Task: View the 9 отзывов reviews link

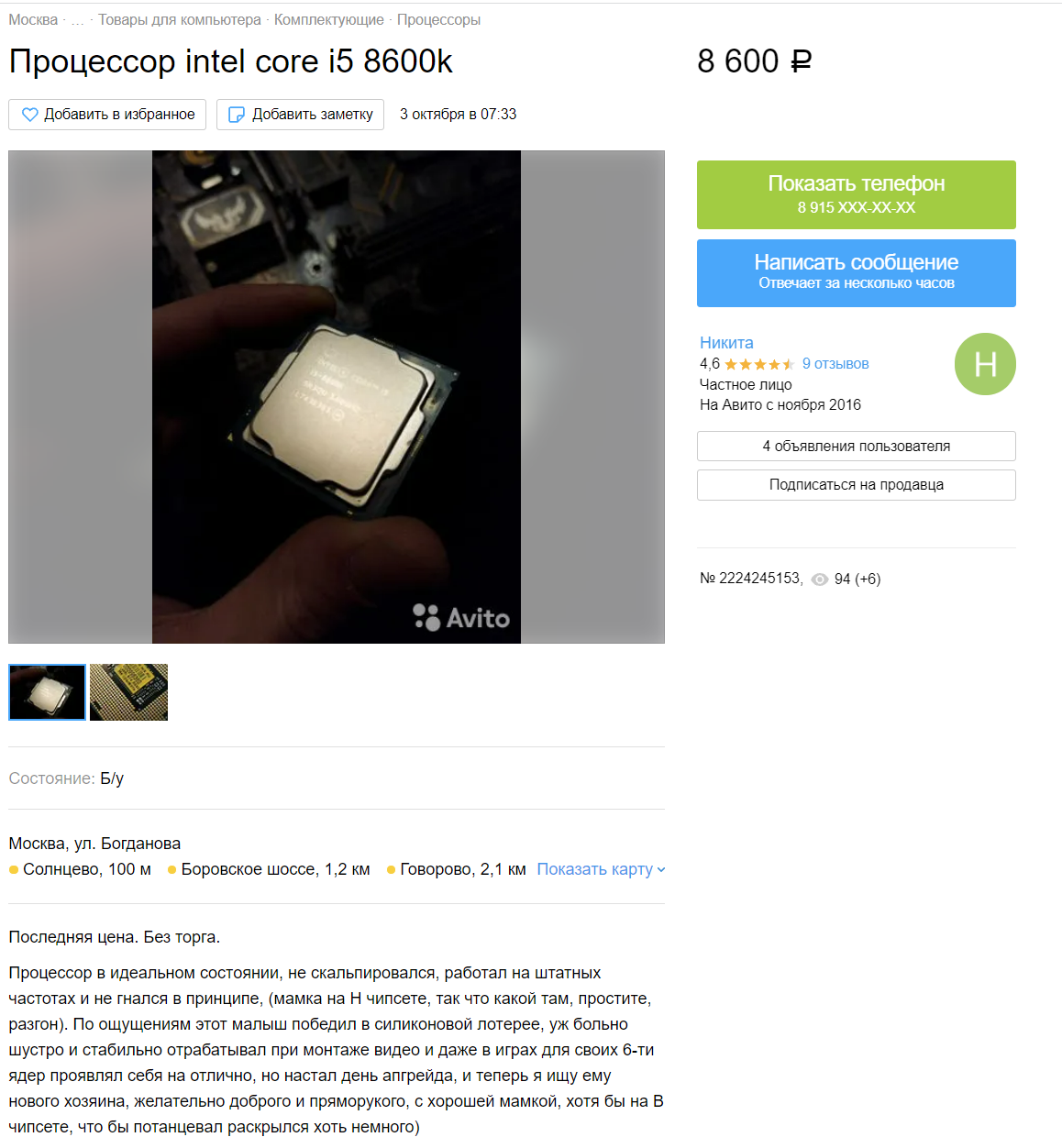Action: pyautogui.click(x=835, y=364)
